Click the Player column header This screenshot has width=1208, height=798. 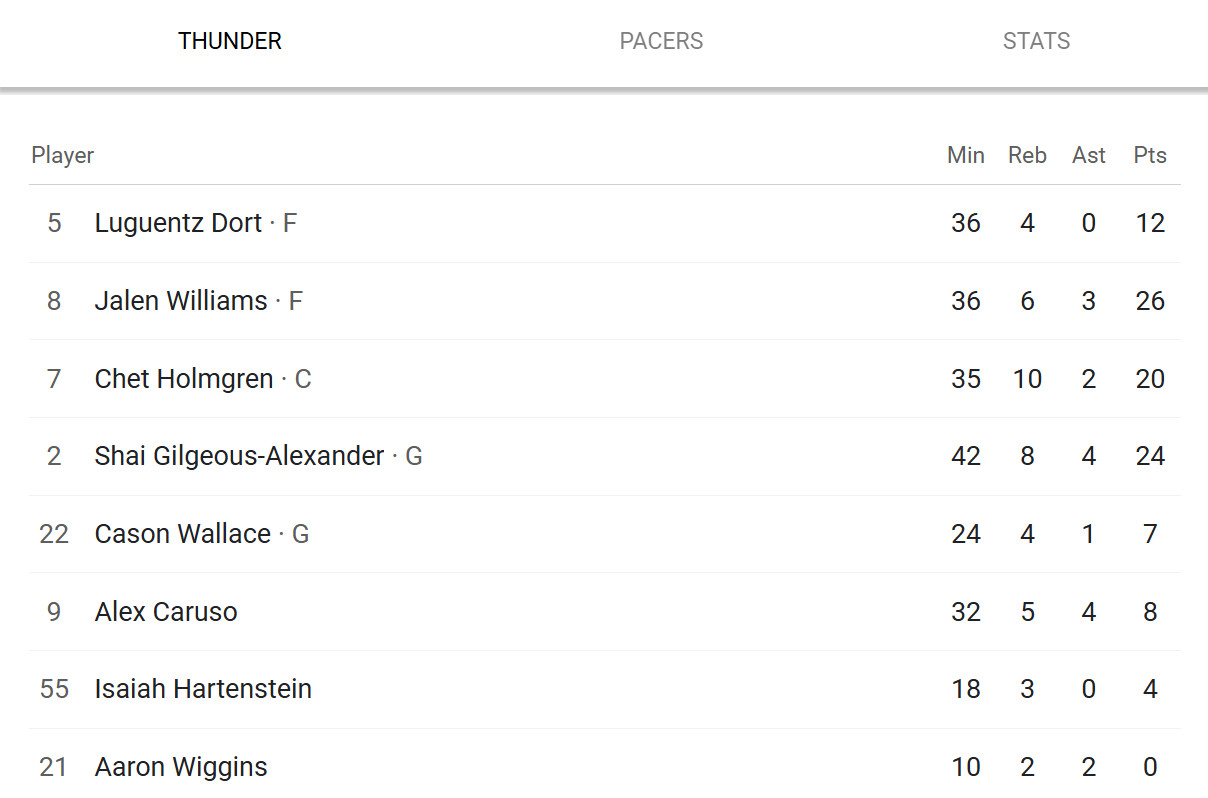point(63,155)
